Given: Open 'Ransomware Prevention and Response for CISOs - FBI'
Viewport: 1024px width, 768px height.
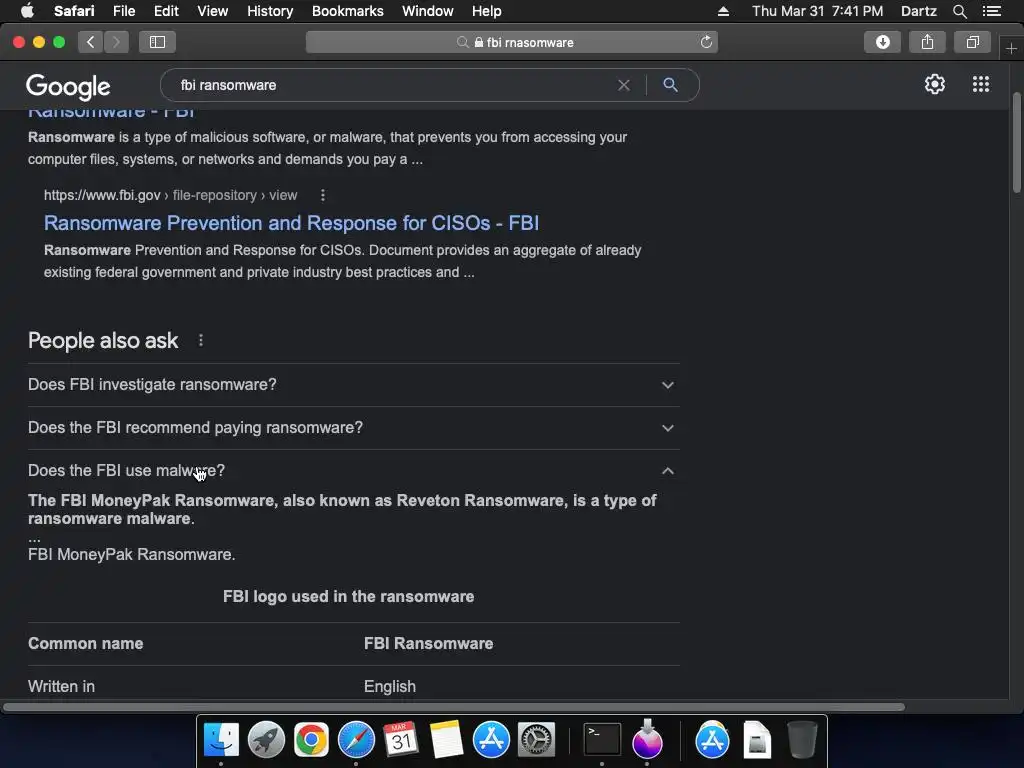Looking at the screenshot, I should (x=291, y=223).
